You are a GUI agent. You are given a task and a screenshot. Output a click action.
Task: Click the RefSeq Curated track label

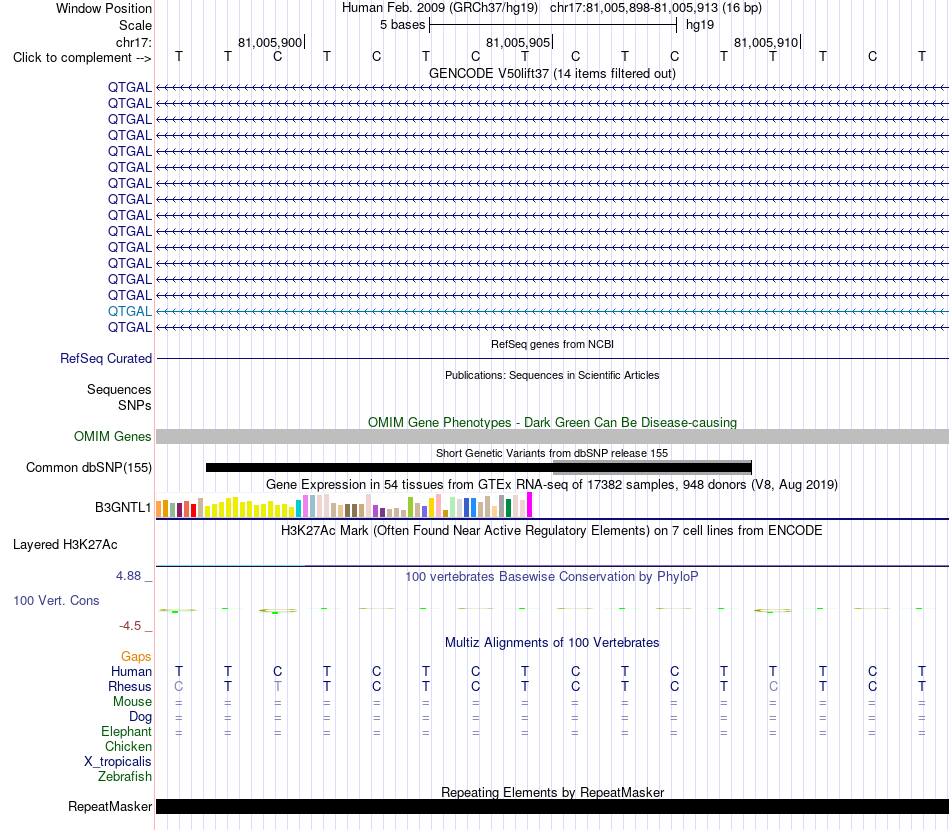pos(106,359)
